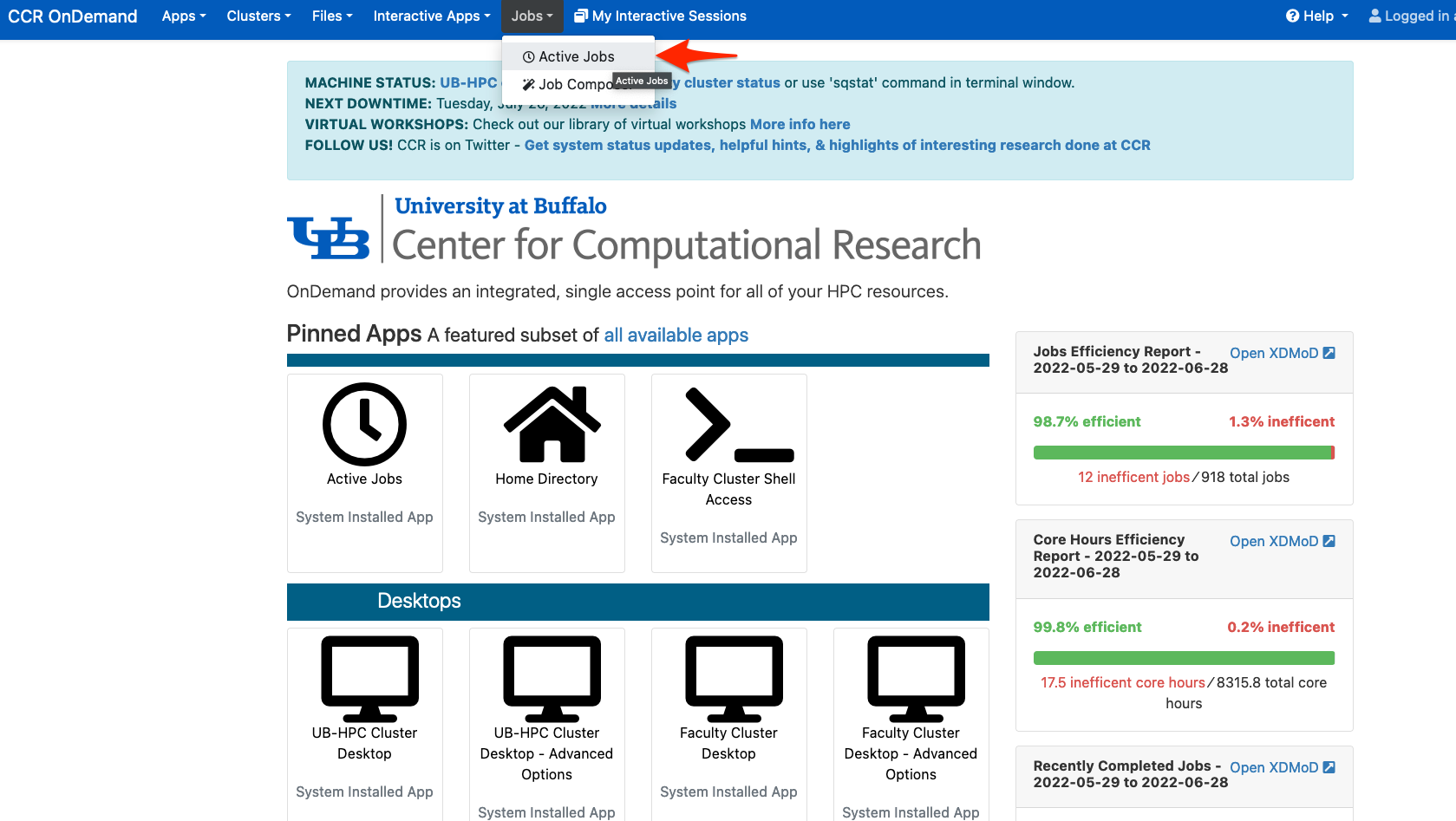Collapse the Jobs dropdown menu
The image size is (1456, 821).
tap(532, 16)
